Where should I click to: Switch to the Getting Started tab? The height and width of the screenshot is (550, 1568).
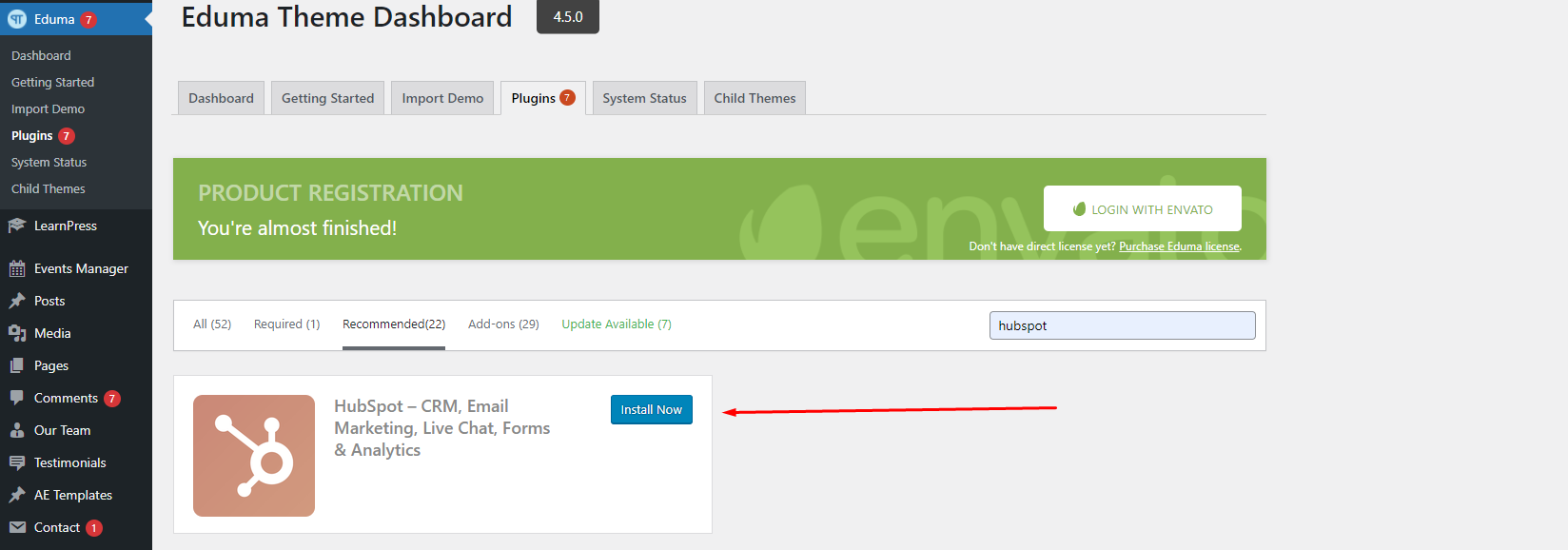click(x=327, y=98)
